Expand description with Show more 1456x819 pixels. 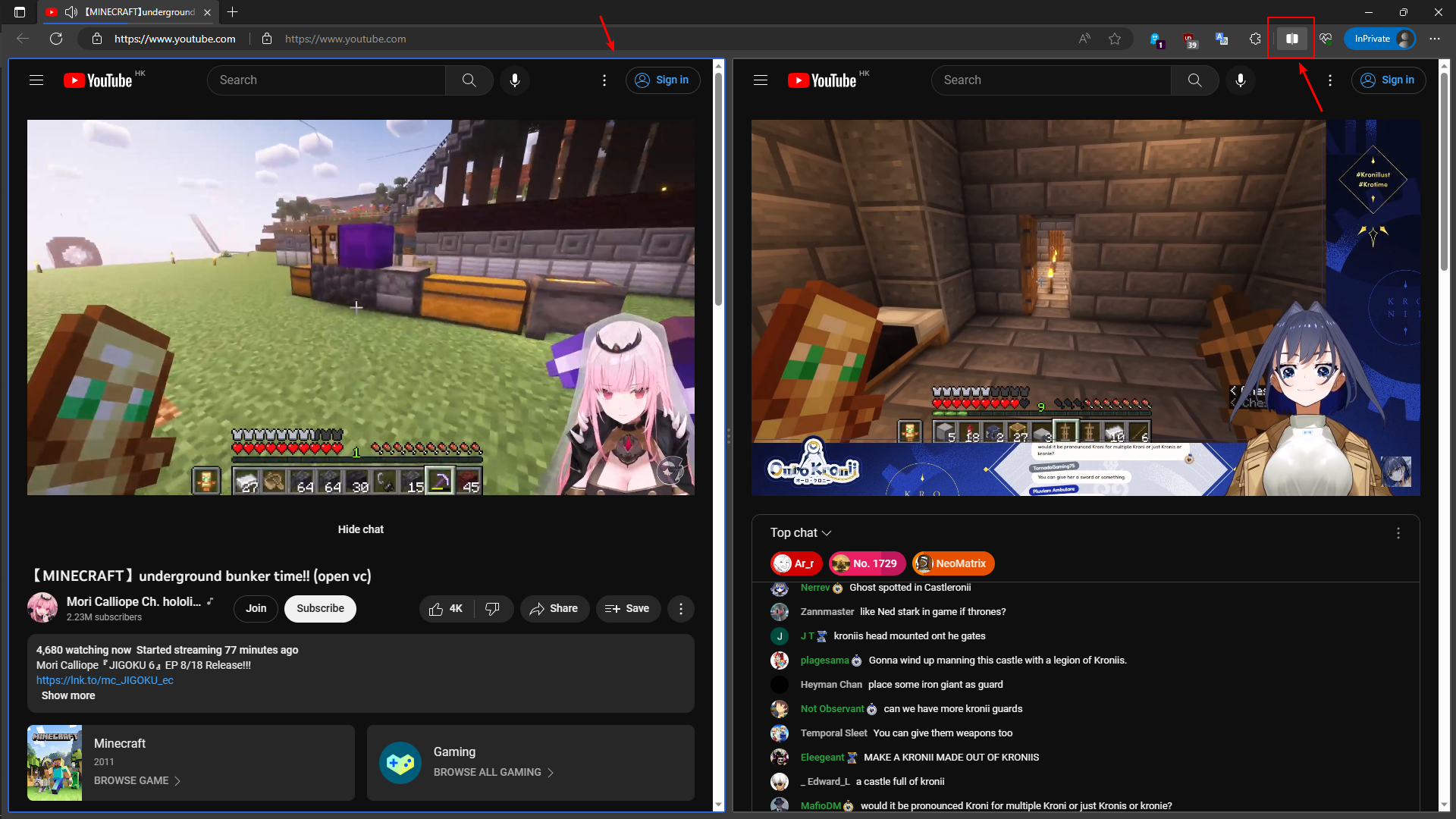[x=68, y=695]
